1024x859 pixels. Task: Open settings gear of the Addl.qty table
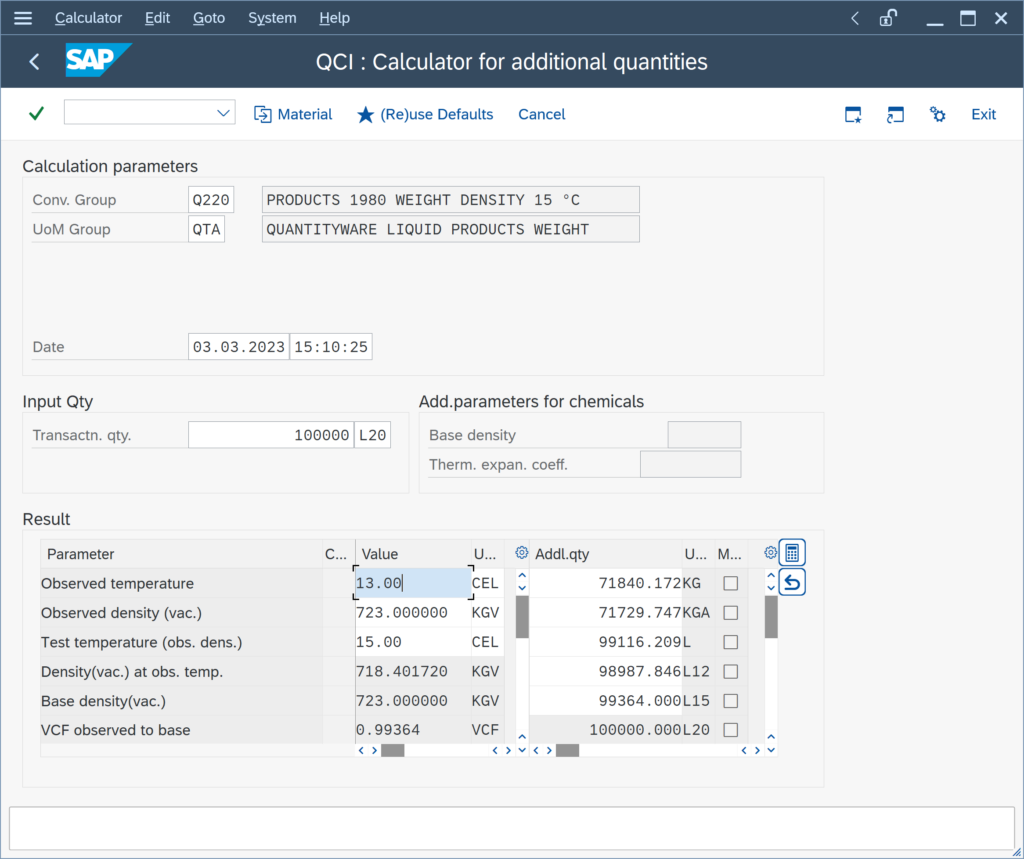click(770, 553)
